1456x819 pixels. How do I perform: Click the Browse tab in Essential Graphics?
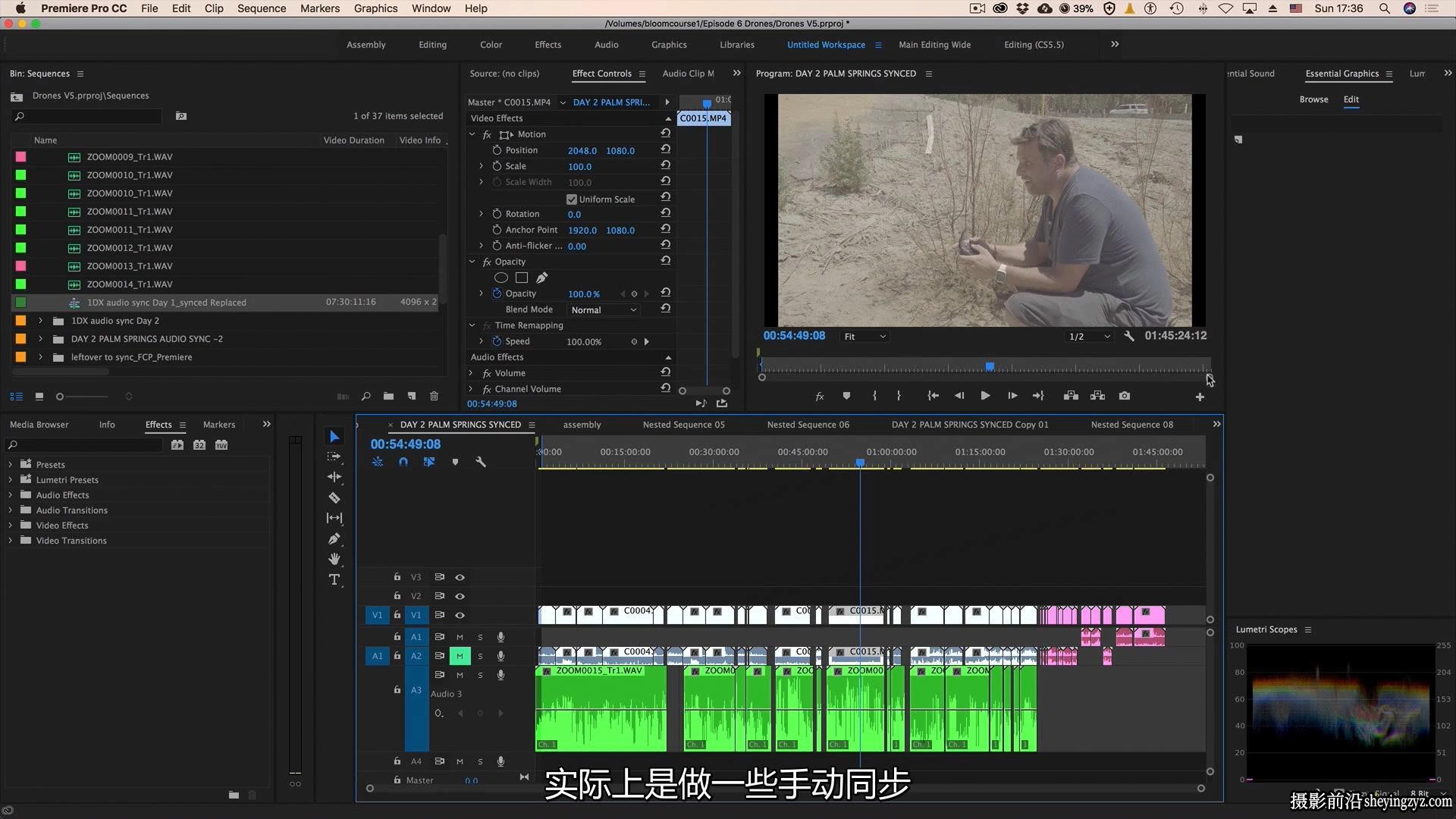1313,99
